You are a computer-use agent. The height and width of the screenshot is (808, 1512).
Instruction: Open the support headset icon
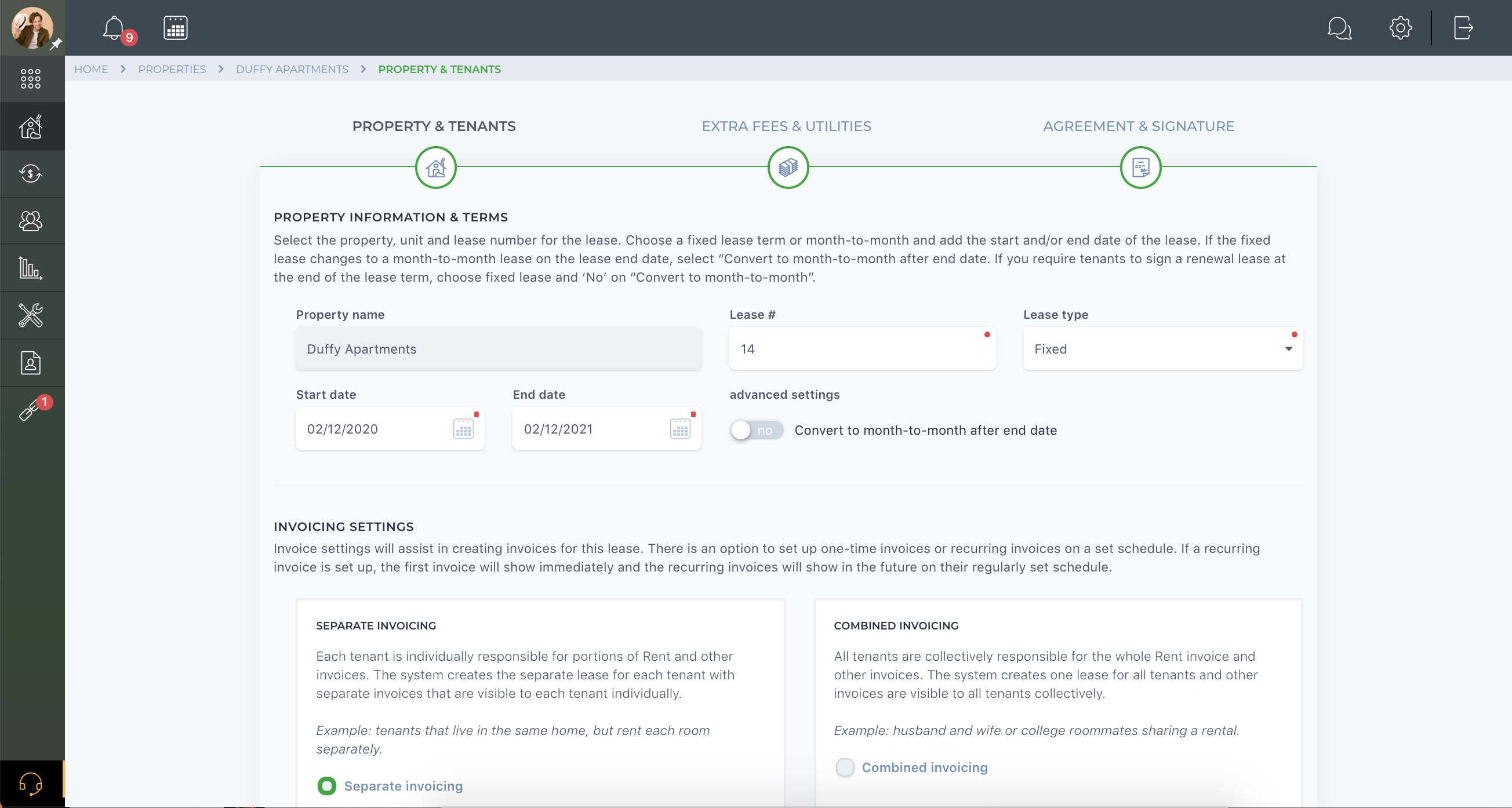(x=31, y=782)
